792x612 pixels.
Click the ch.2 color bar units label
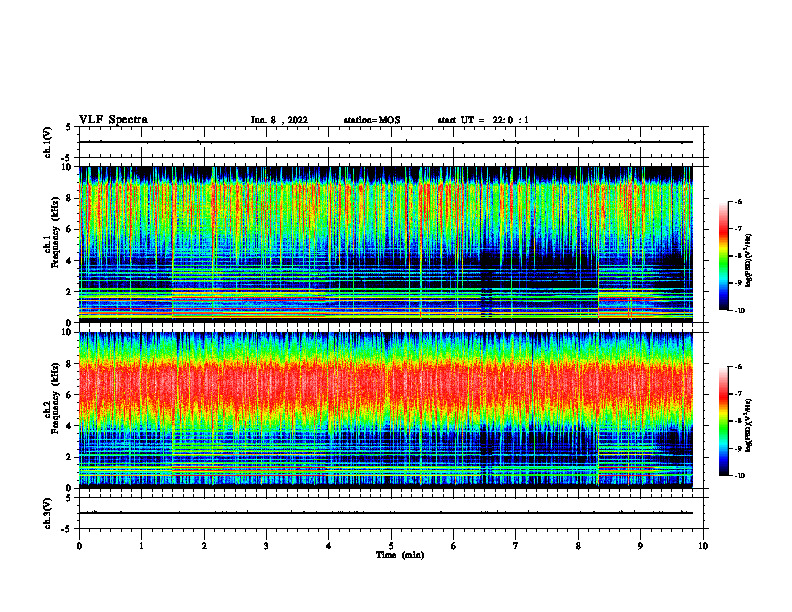[x=748, y=425]
